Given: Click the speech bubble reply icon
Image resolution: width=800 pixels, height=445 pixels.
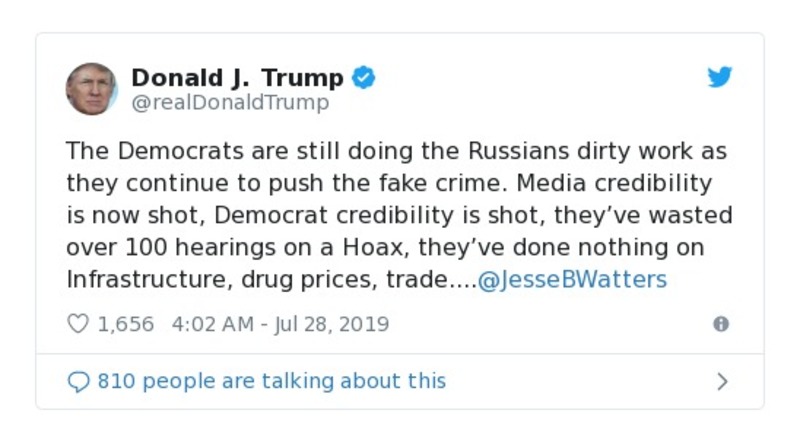Looking at the screenshot, I should (x=78, y=381).
